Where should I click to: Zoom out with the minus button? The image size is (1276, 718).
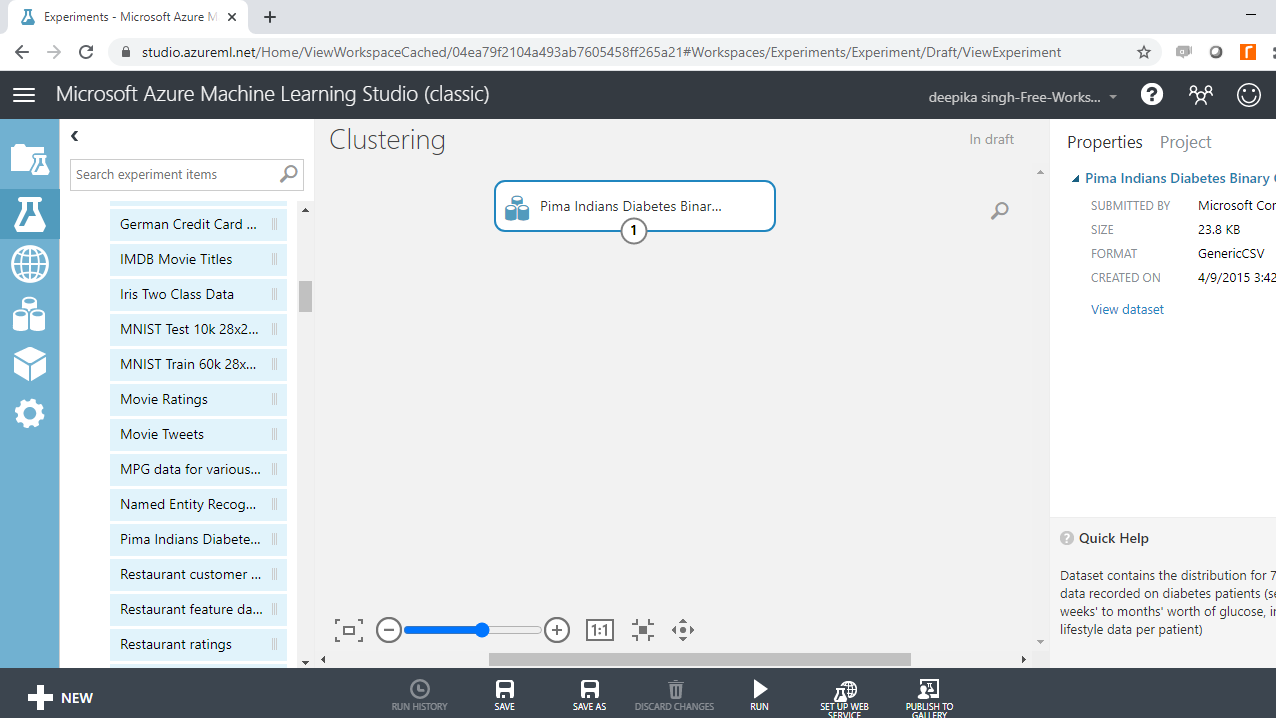(x=389, y=630)
